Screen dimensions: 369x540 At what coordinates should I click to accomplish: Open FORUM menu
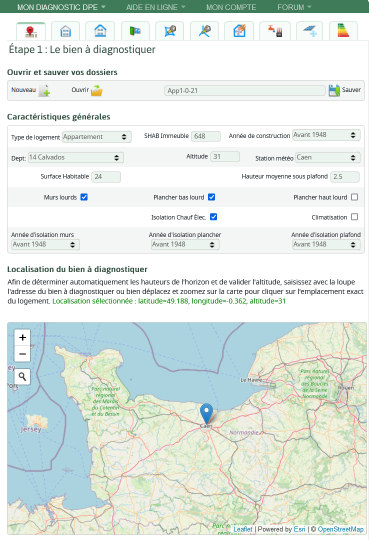(294, 7)
